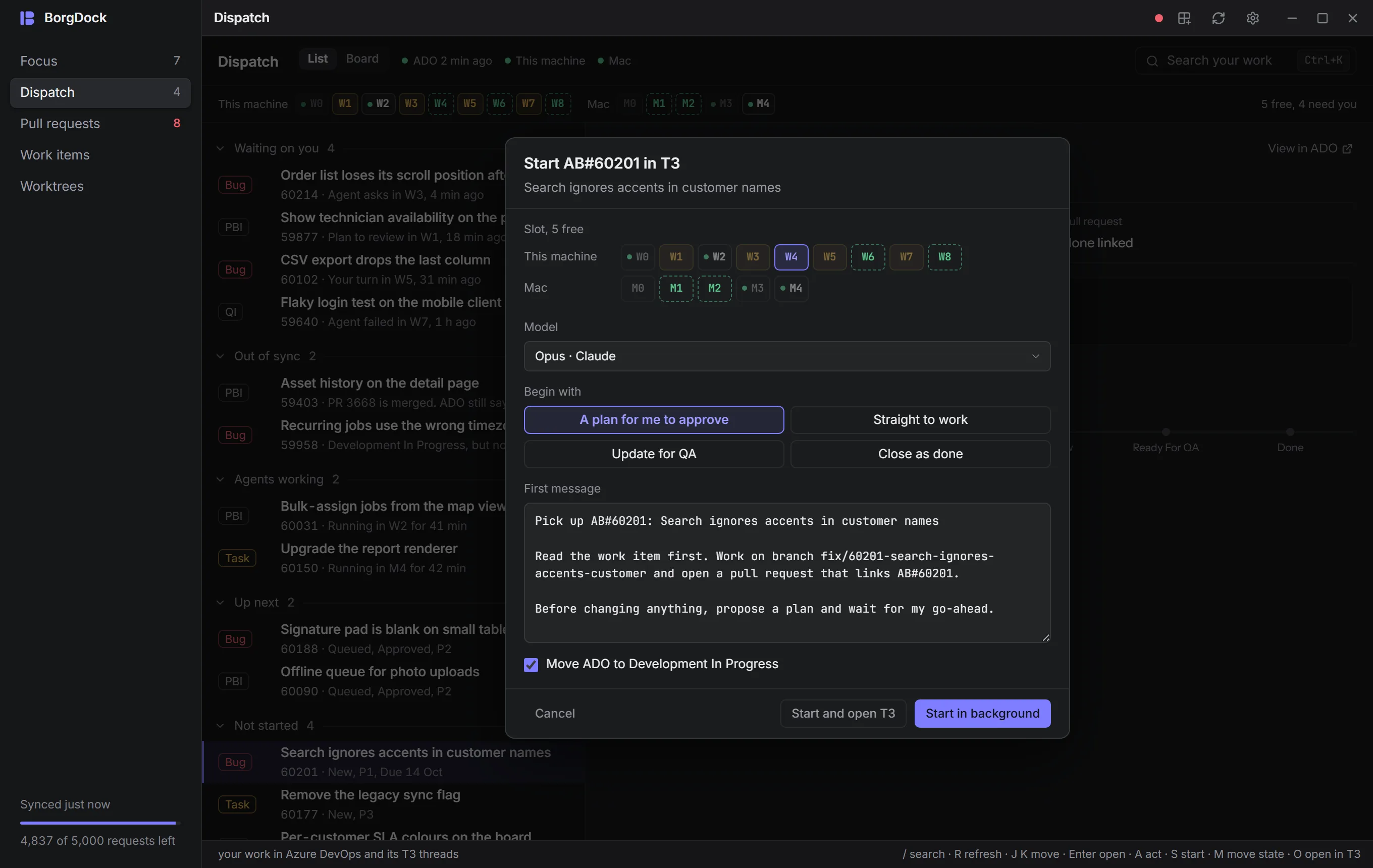Collapse the Not started section

pyautogui.click(x=220, y=726)
